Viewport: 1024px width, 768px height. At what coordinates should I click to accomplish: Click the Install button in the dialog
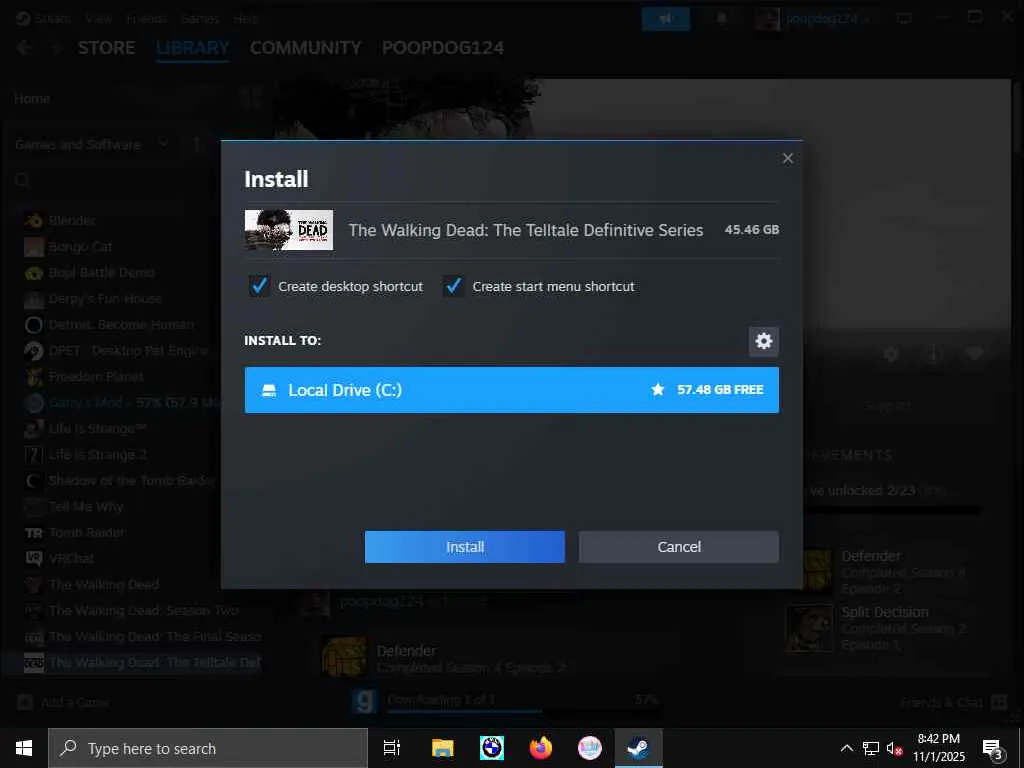coord(464,547)
